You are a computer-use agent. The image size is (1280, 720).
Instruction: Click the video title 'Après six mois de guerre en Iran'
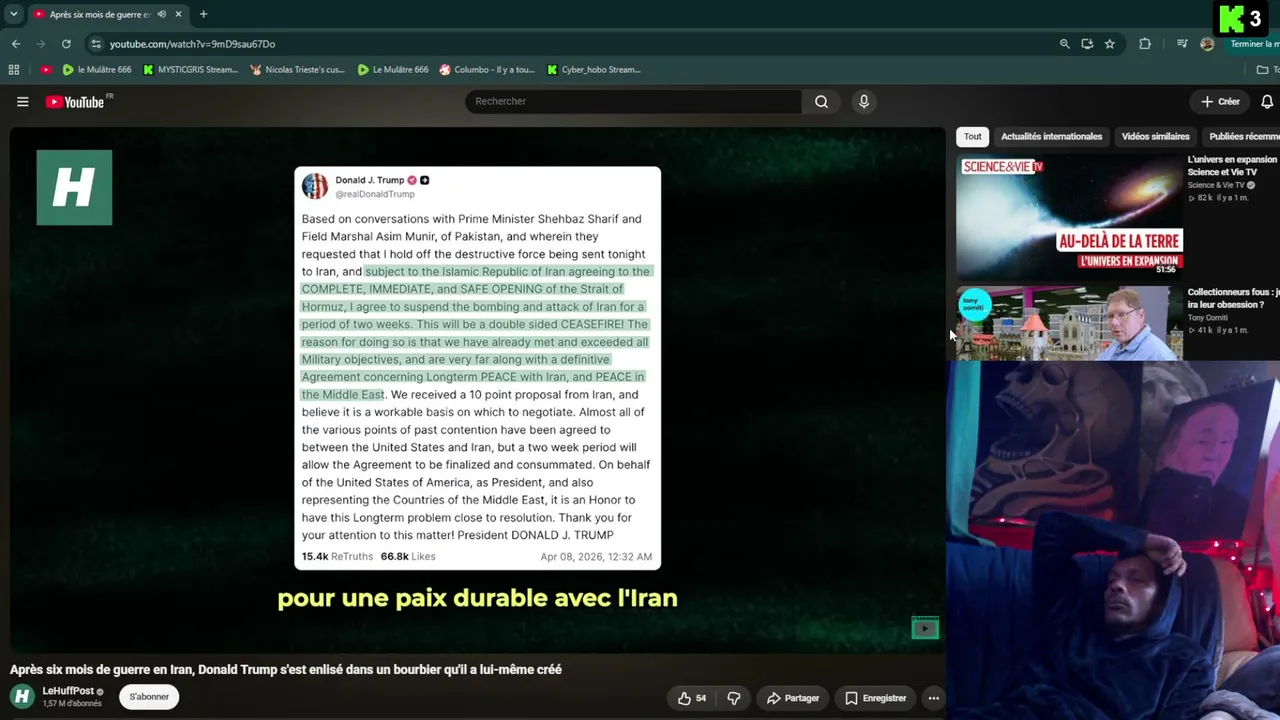tap(285, 670)
